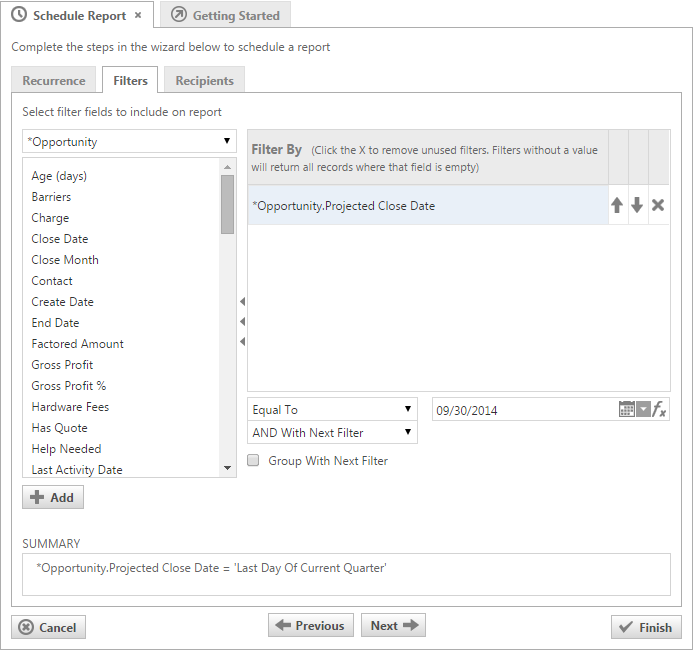Open the calendar date picker

626,409
